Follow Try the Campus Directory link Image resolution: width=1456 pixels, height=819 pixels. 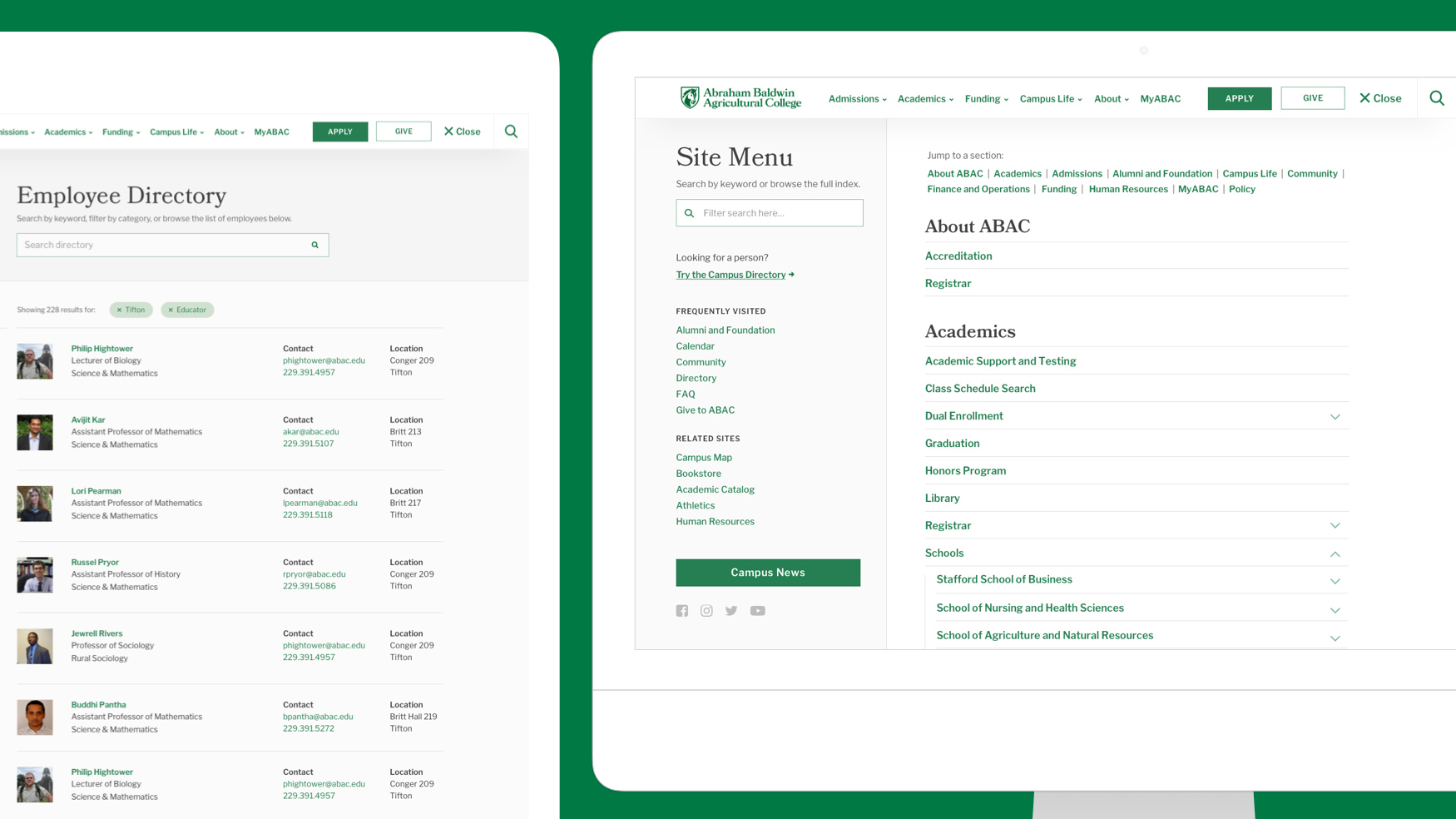click(735, 275)
